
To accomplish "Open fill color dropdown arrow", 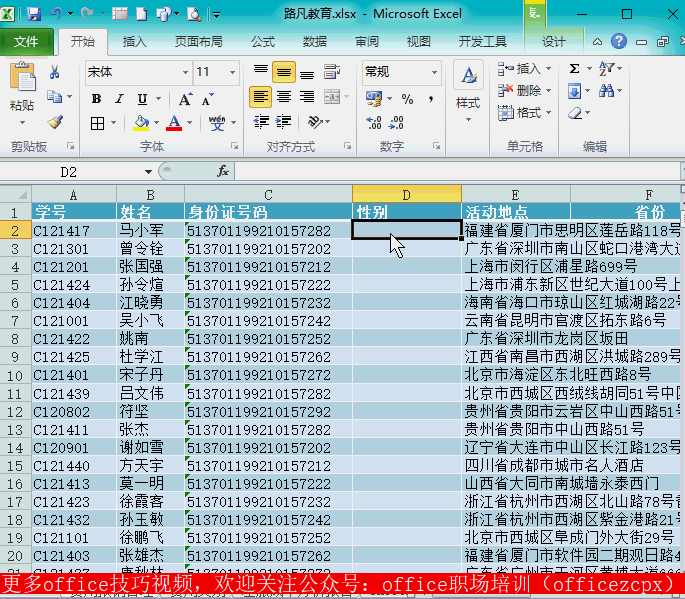I will tap(156, 123).
